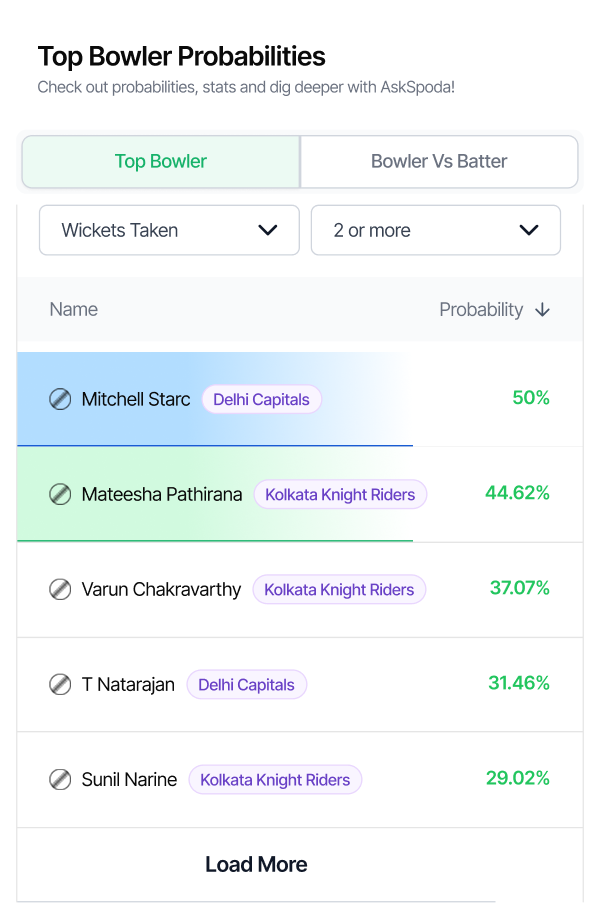
Task: Expand the 2 or more dropdown
Action: (436, 230)
